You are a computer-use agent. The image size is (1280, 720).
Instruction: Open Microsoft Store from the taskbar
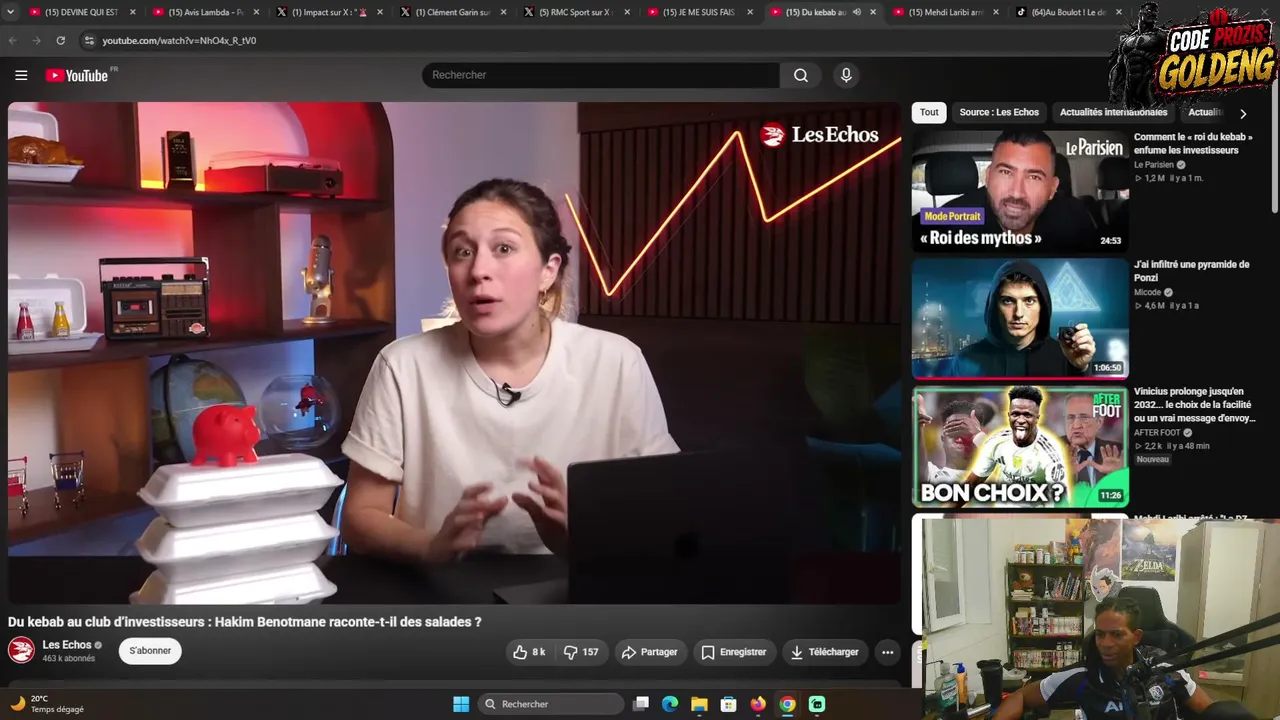pyautogui.click(x=729, y=704)
